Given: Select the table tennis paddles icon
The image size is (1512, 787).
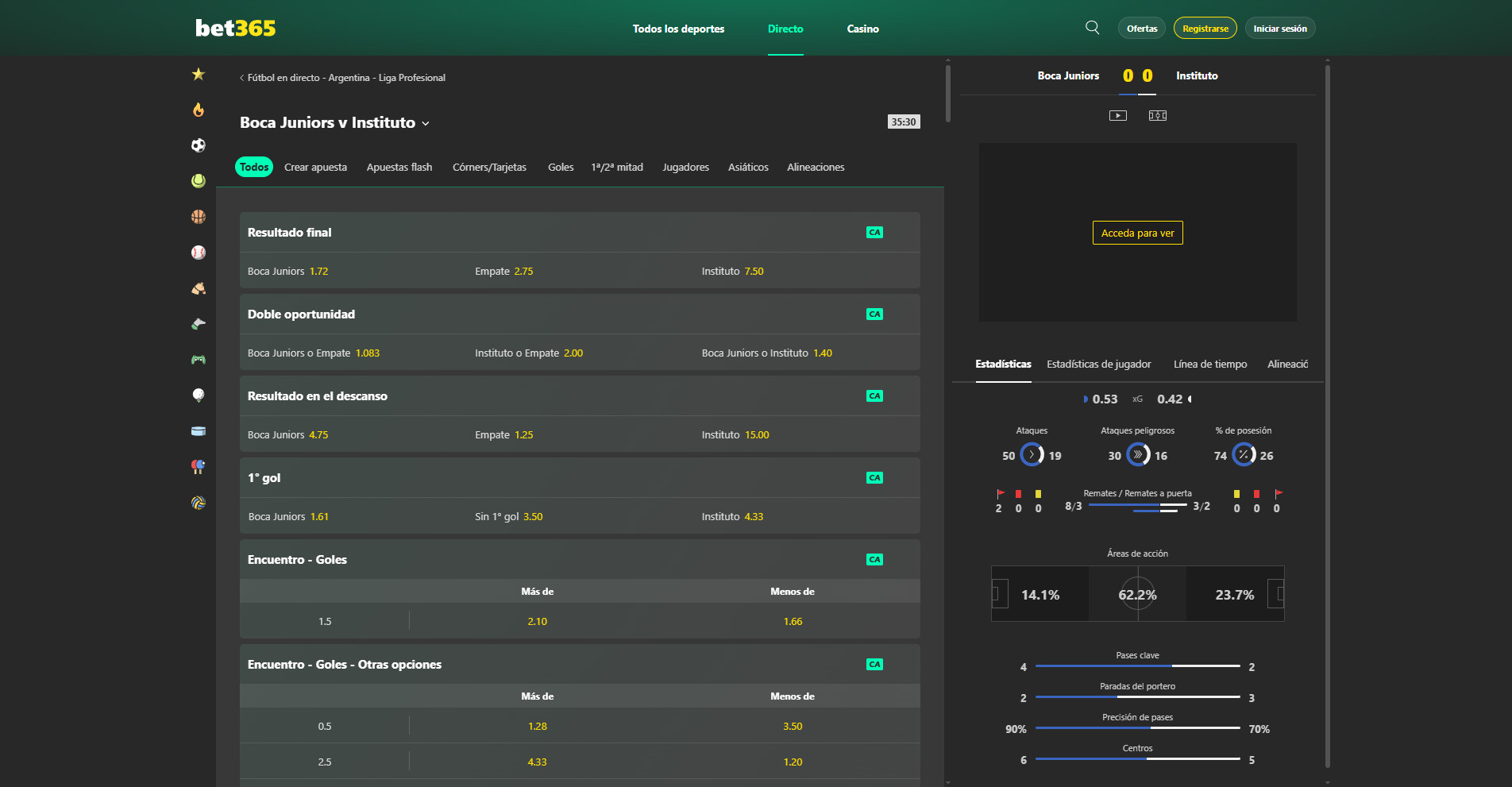Looking at the screenshot, I should 199,467.
